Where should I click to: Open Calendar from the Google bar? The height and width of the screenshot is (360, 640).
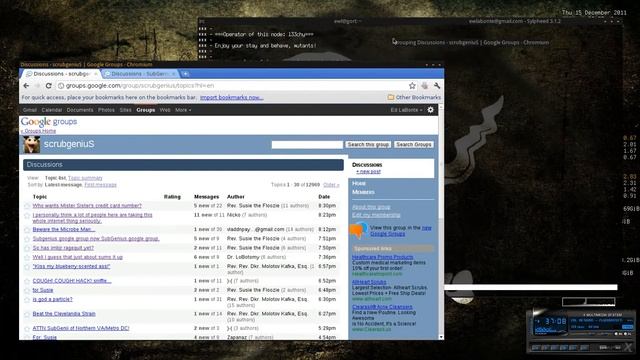coord(52,110)
